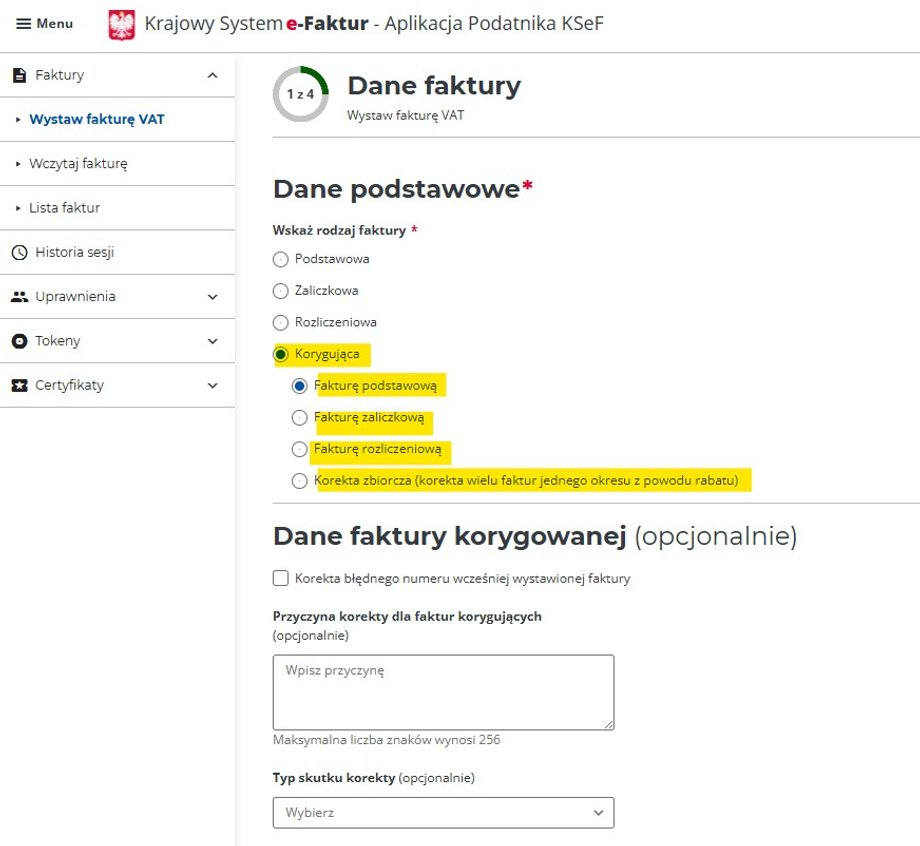920x846 pixels.
Task: Choose Fakturę zaliczkową as correction target
Action: [x=300, y=418]
